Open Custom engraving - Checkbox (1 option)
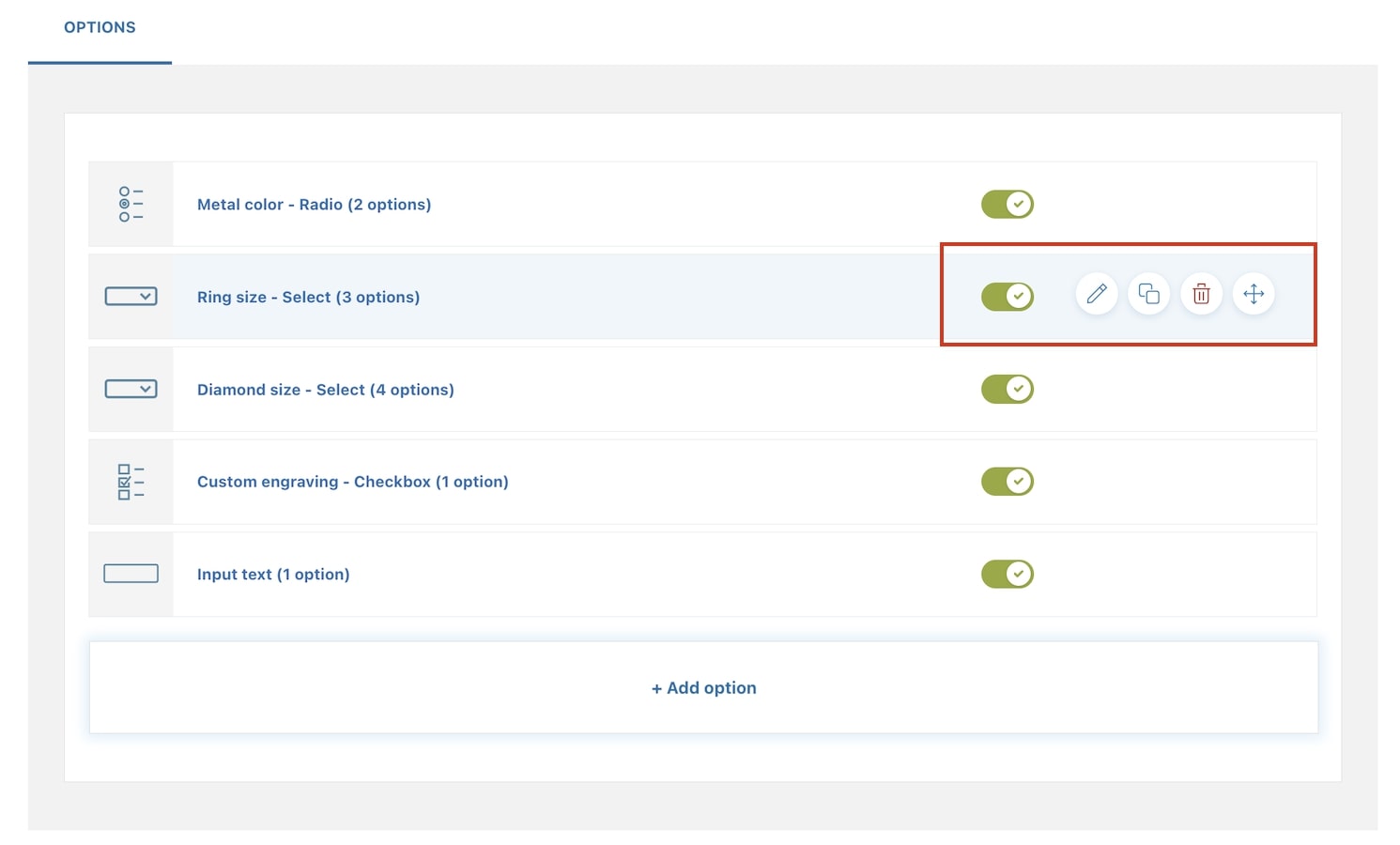1400x845 pixels. pyautogui.click(x=353, y=482)
